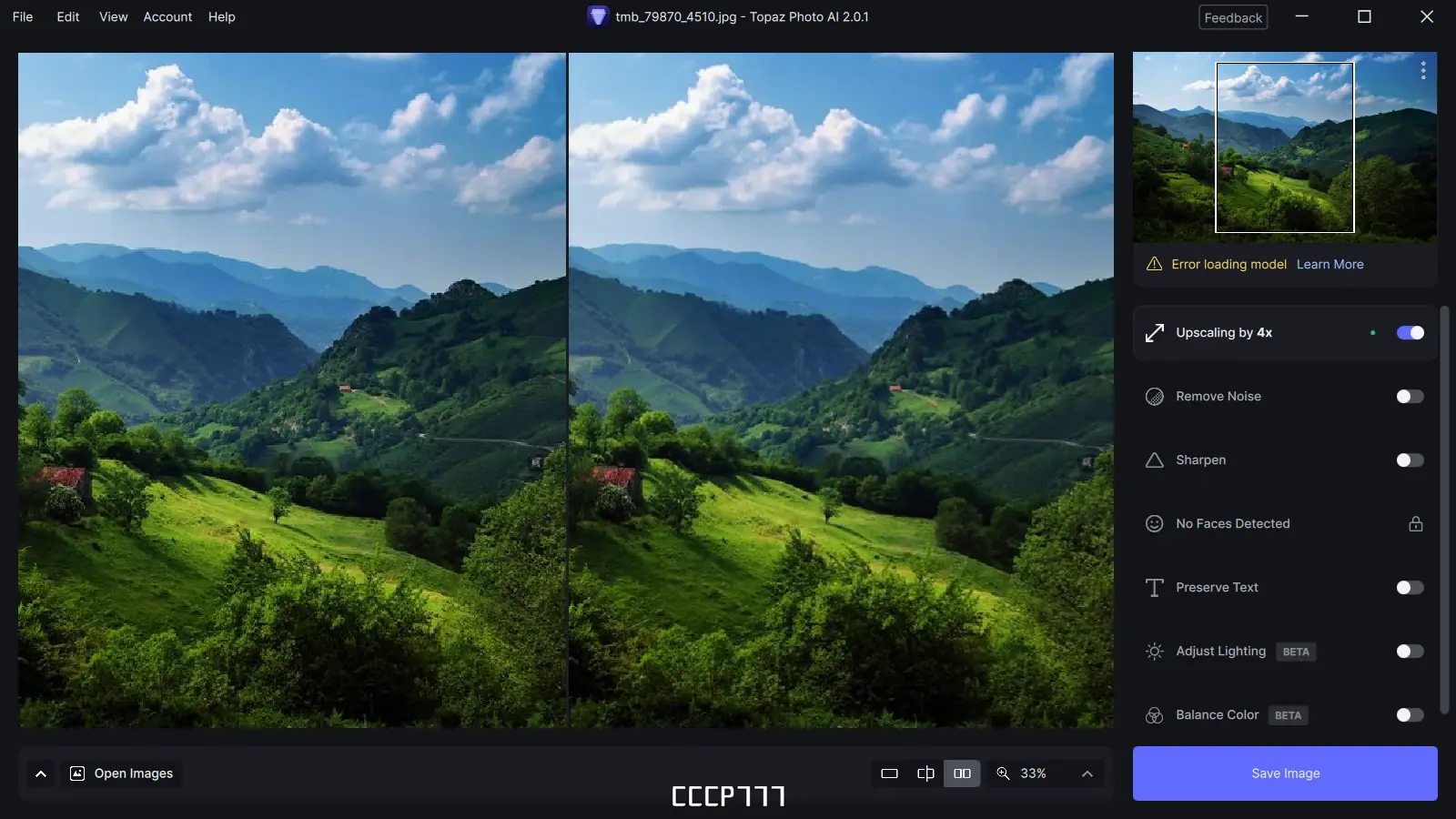Click the Topaz Photo AI logo icon
The height and width of the screenshot is (819, 1456).
[598, 16]
